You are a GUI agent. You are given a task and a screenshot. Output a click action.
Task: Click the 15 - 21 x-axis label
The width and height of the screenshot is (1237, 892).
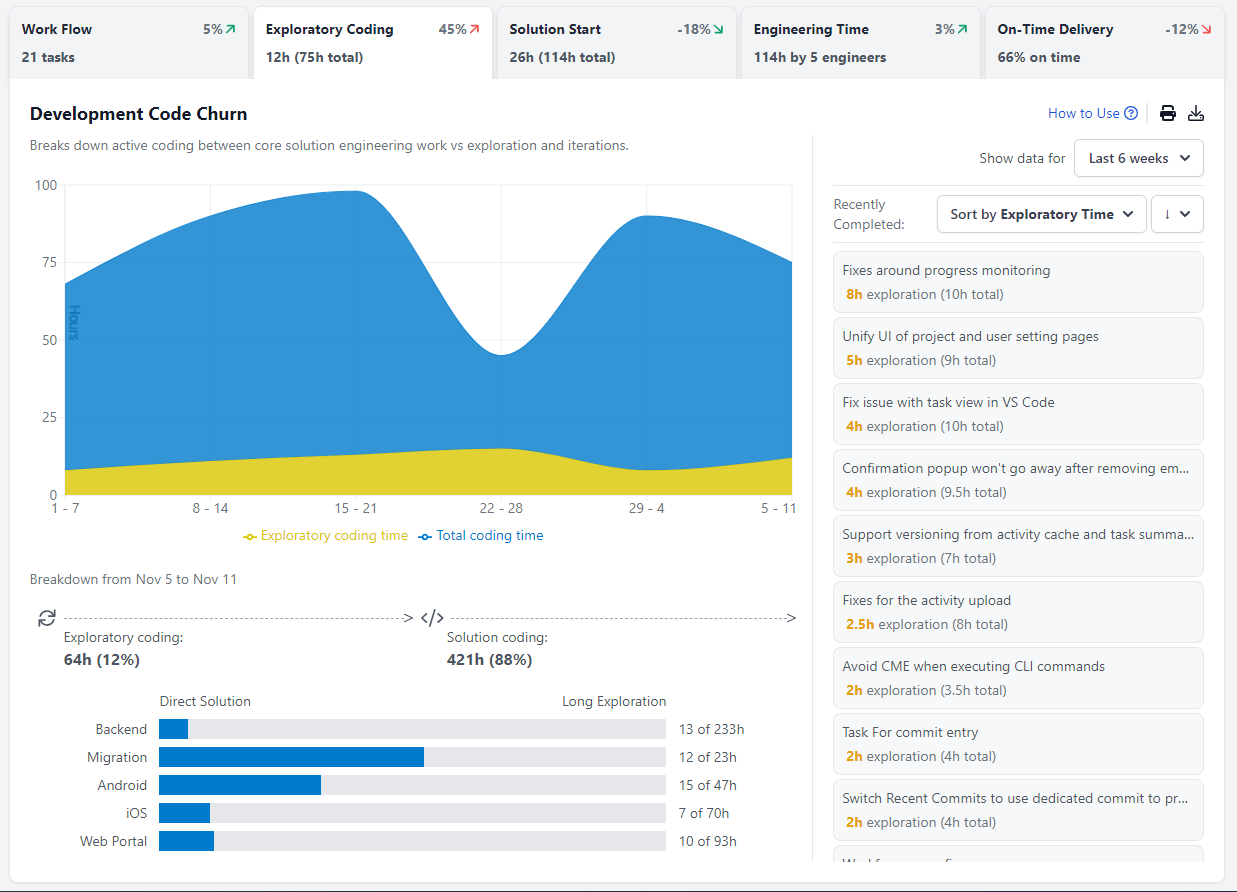356,508
